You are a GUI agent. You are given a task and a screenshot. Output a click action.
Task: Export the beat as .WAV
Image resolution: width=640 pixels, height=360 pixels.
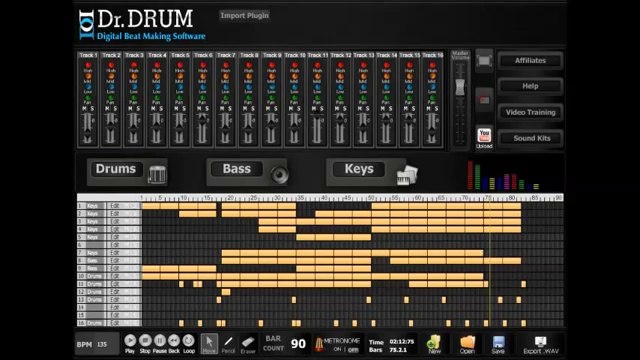click(540, 345)
